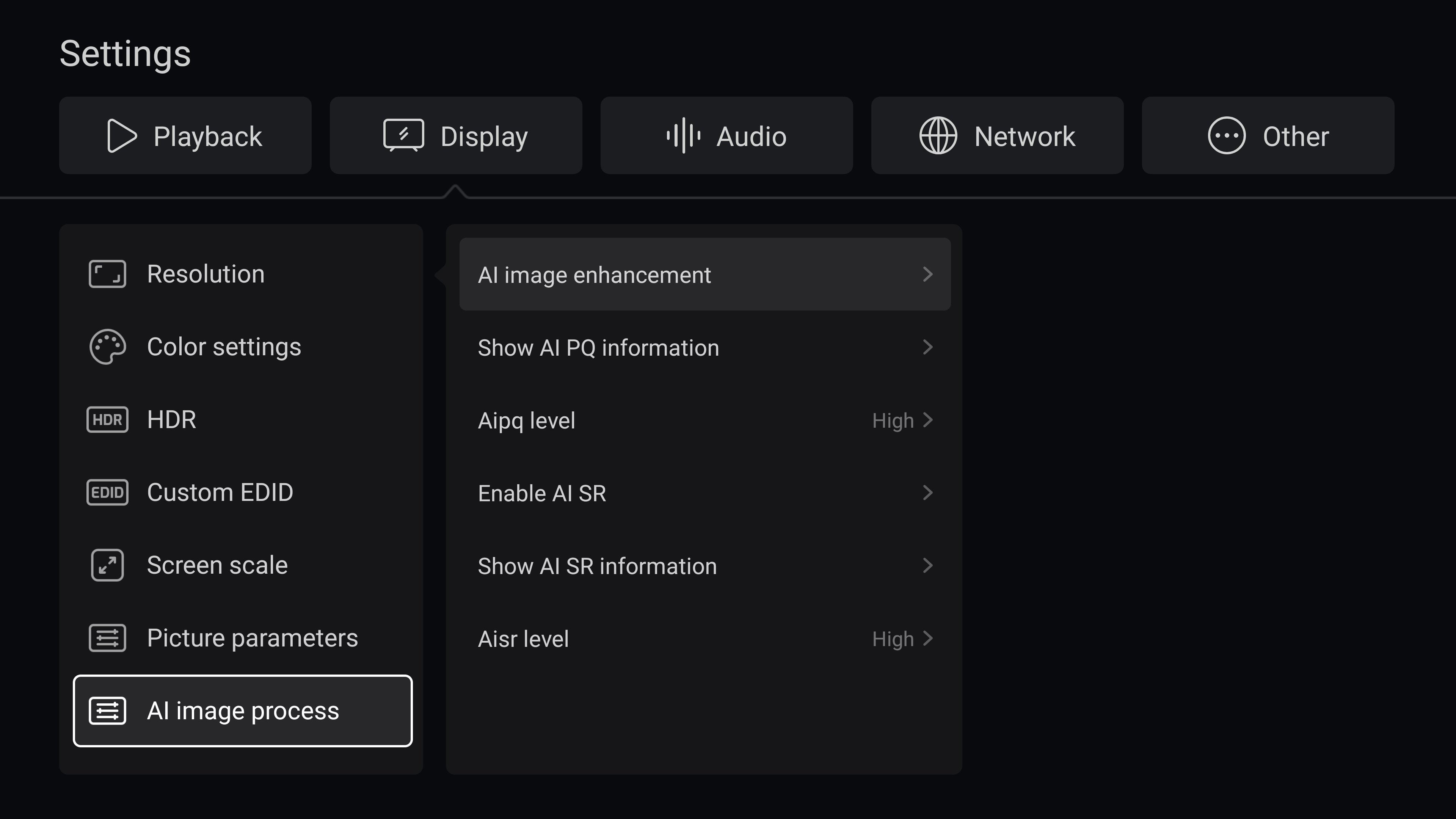Screen dimensions: 1456x819
Task: Click the Other ellipsis circle icon
Action: click(x=1227, y=136)
